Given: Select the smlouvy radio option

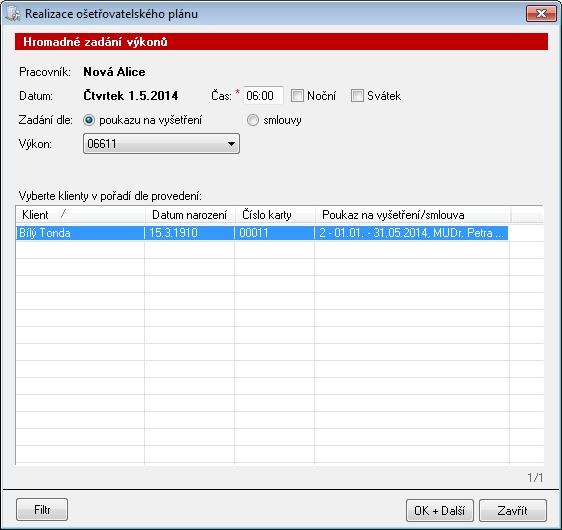Looking at the screenshot, I should point(253,120).
